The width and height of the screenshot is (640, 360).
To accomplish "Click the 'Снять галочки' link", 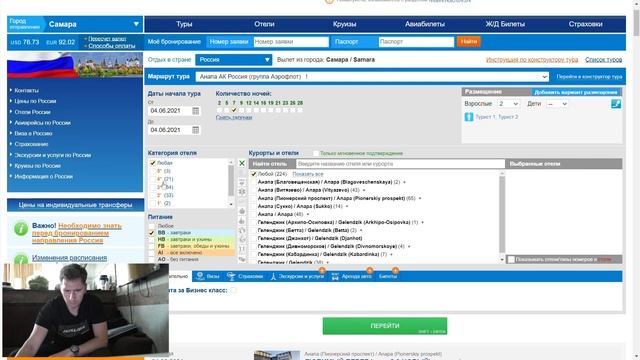I will pos(234,118).
